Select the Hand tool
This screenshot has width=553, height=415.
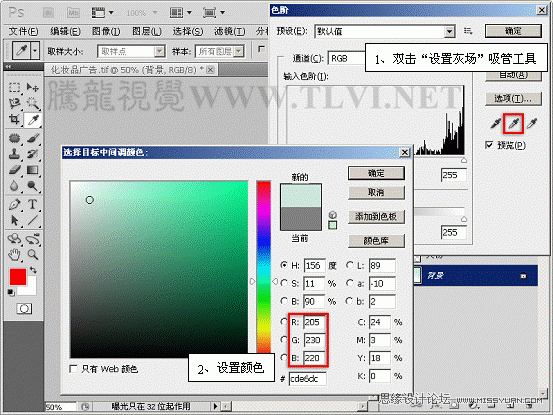15,255
